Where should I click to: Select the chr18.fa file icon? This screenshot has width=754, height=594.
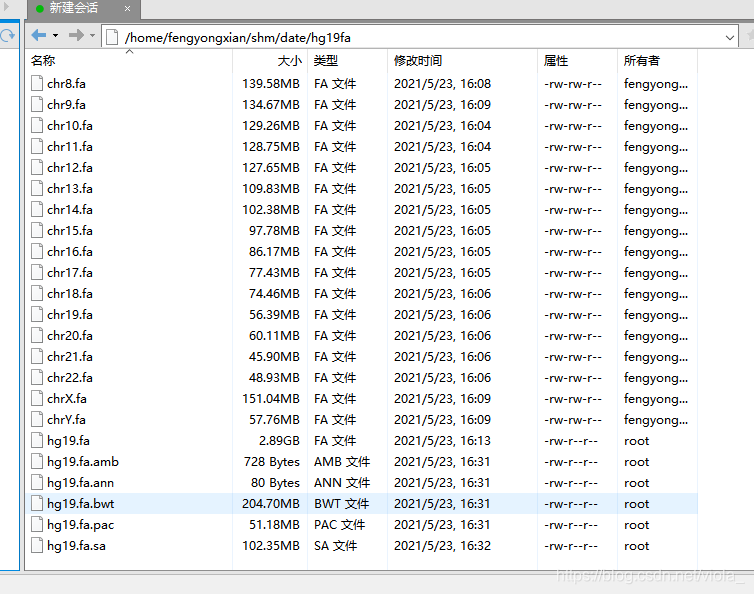(x=37, y=293)
